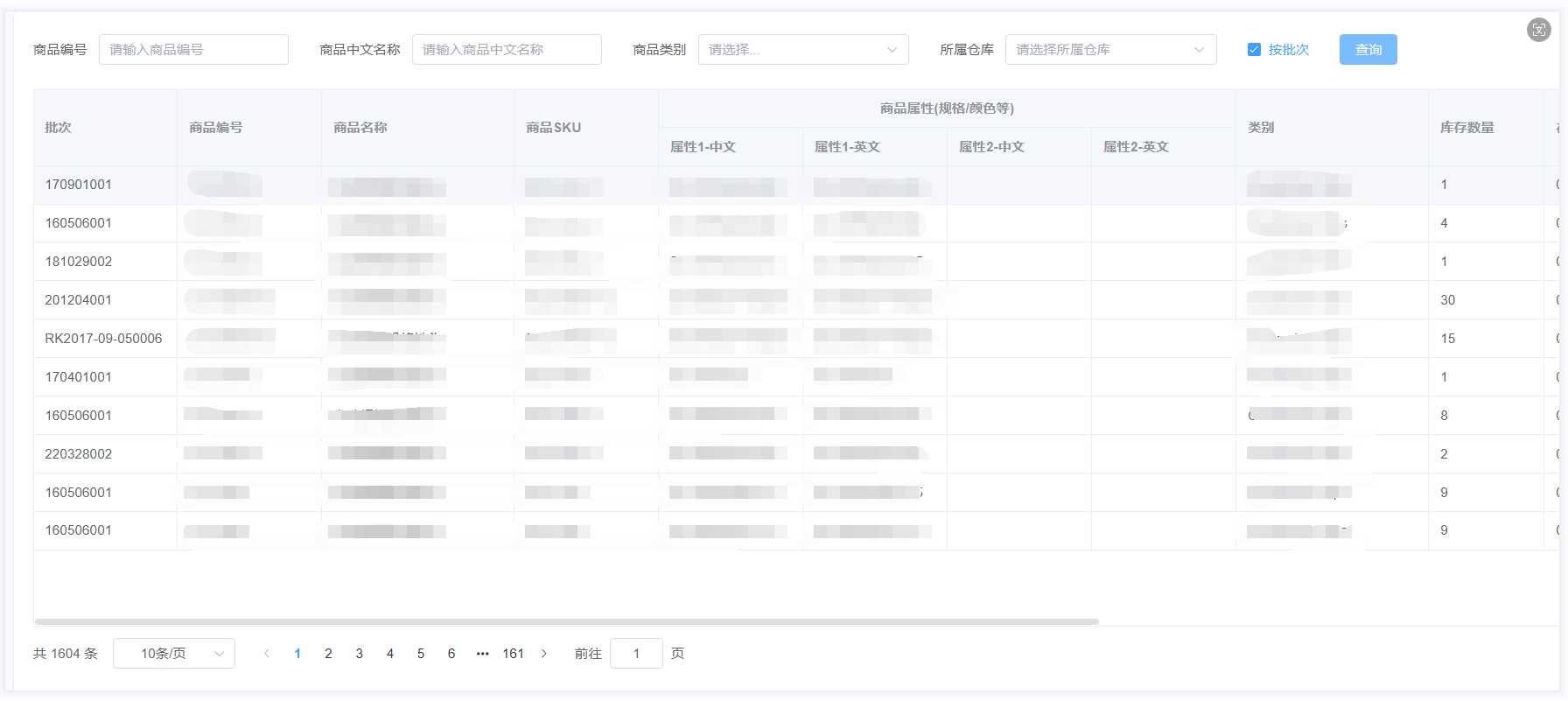
Task: Click the 属性2-中文 column header
Action: pyautogui.click(x=1019, y=147)
